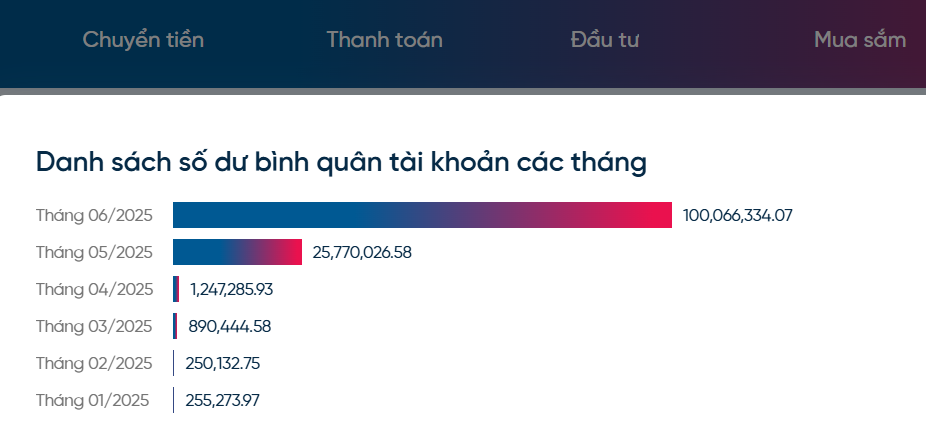Select the Đầu tư menu item
The image size is (926, 424).
605,40
